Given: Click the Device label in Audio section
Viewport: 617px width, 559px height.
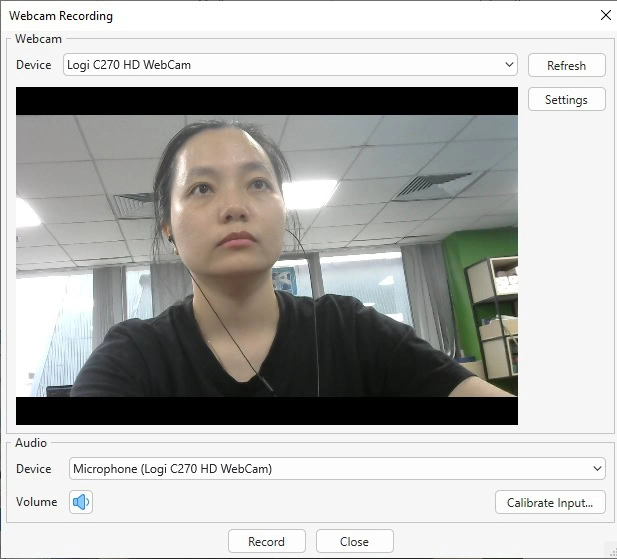Looking at the screenshot, I should coord(33,468).
